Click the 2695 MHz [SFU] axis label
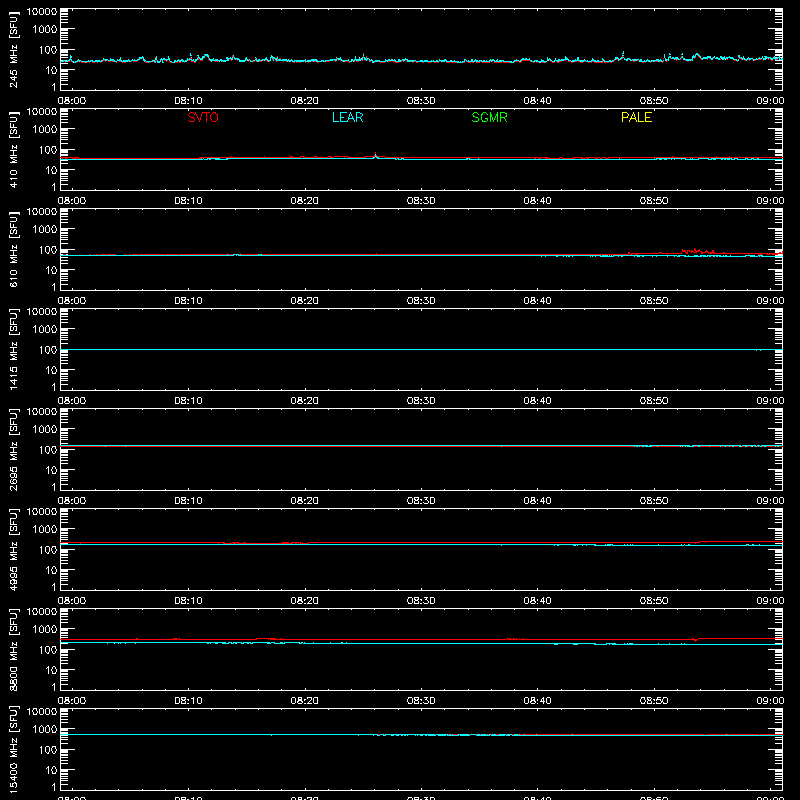Viewport: 800px width, 800px height. coord(13,449)
